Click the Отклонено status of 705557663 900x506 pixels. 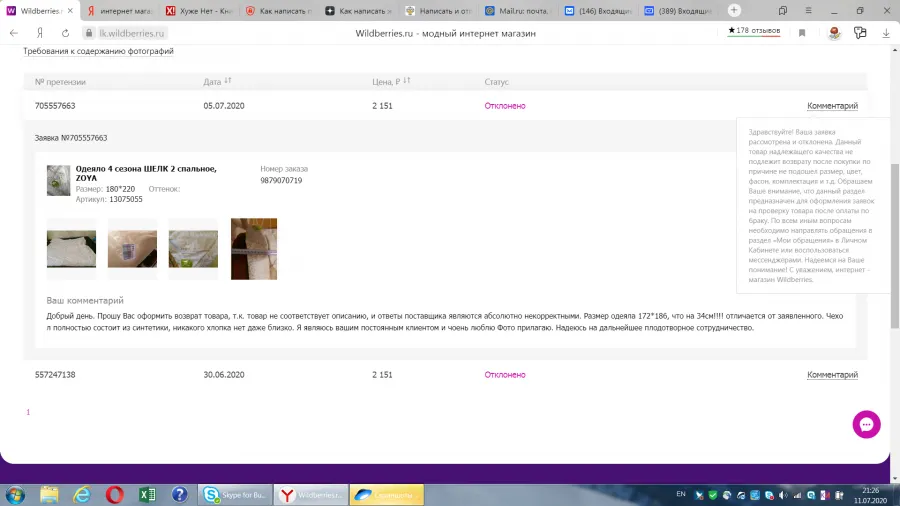click(x=505, y=106)
